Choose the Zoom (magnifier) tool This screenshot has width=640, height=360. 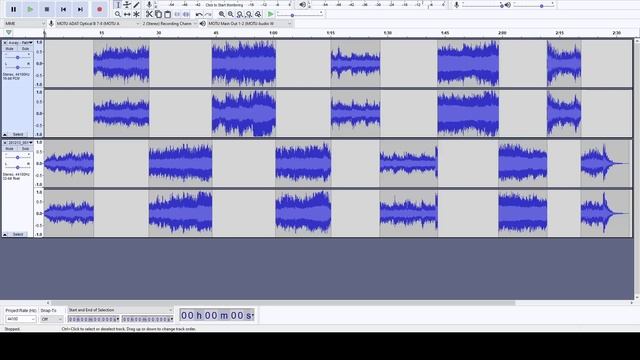[118, 14]
